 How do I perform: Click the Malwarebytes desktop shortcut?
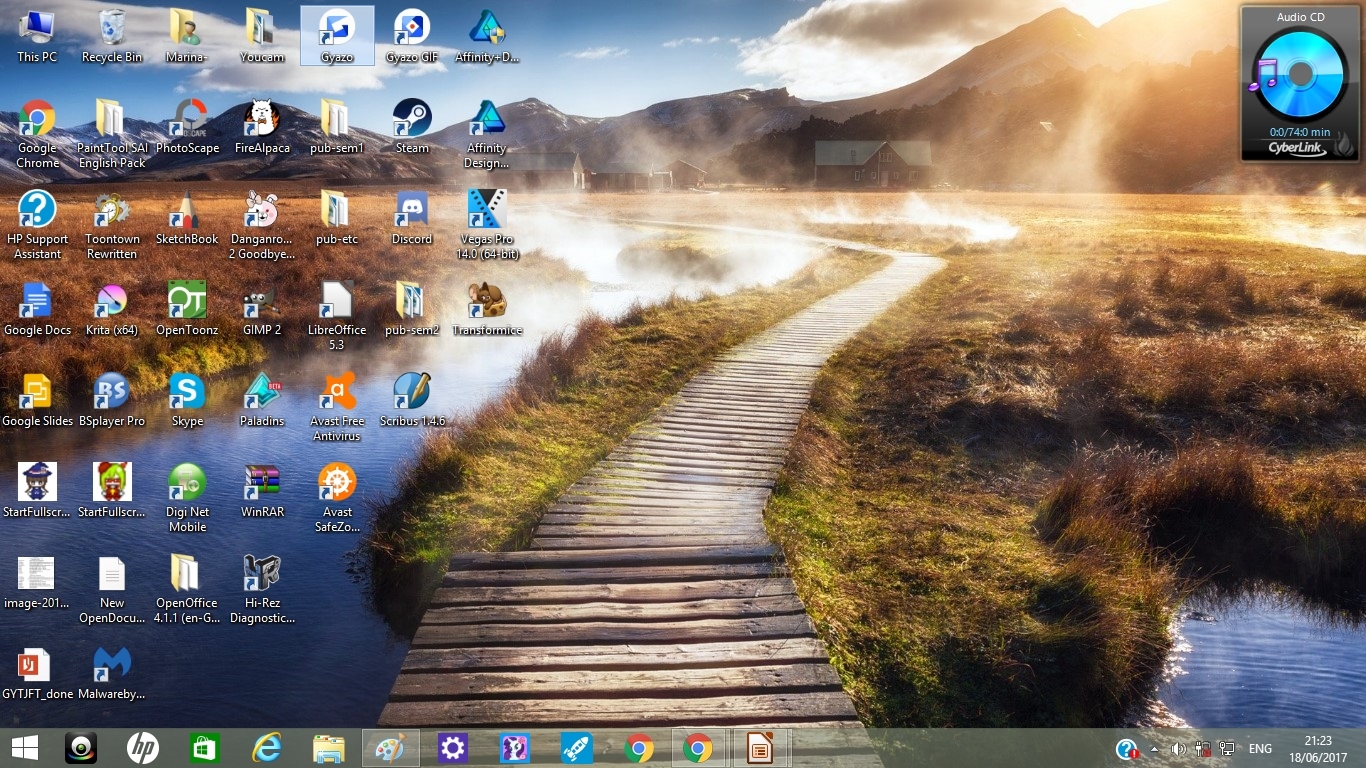(112, 673)
